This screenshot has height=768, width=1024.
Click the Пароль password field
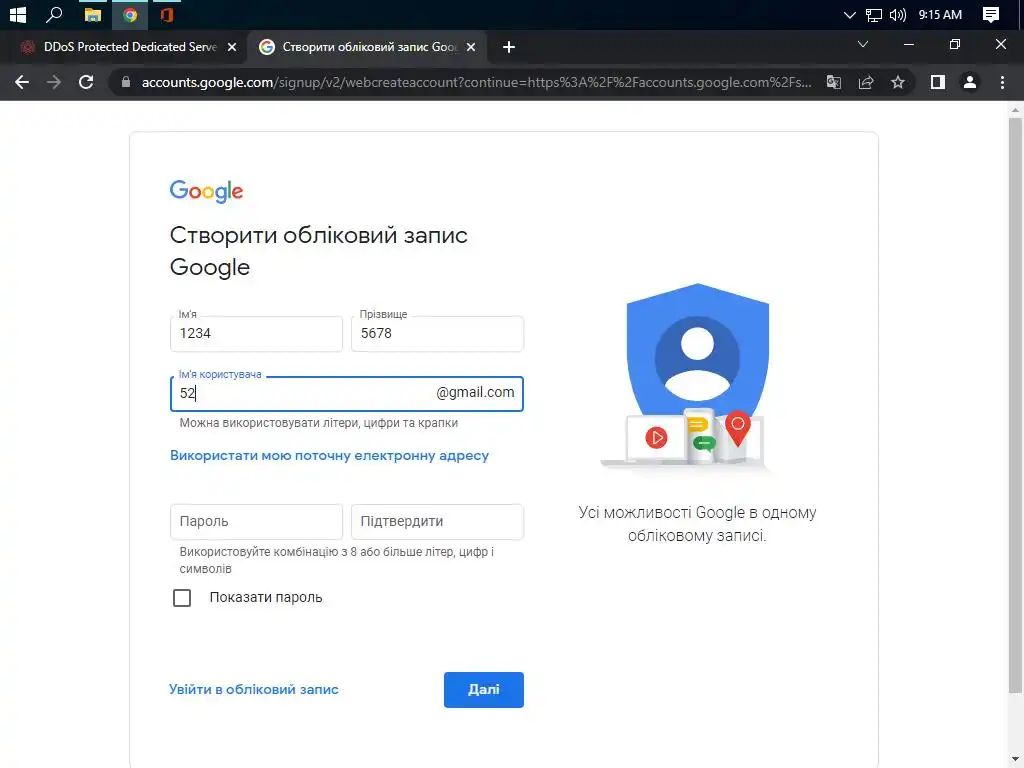(256, 522)
